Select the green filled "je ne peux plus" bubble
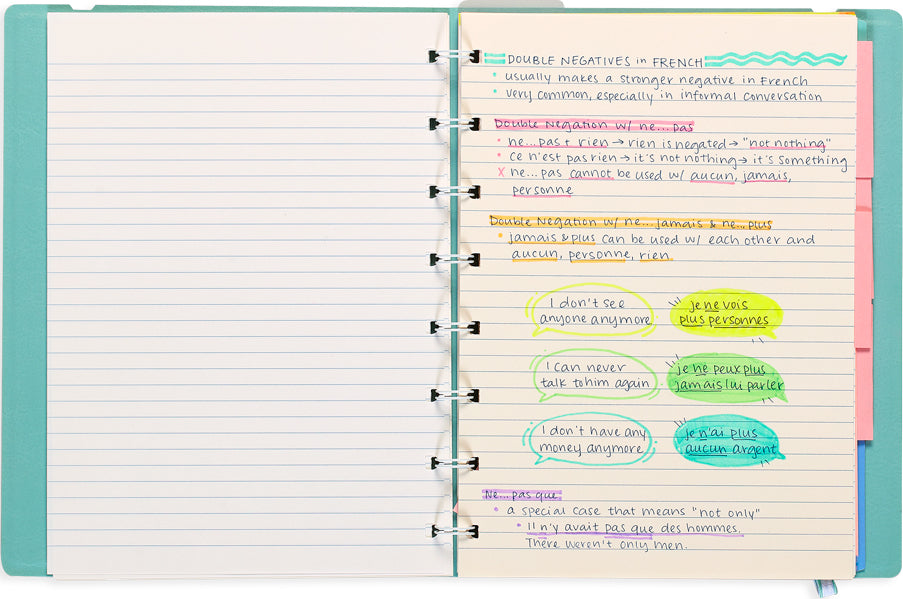 coord(726,378)
